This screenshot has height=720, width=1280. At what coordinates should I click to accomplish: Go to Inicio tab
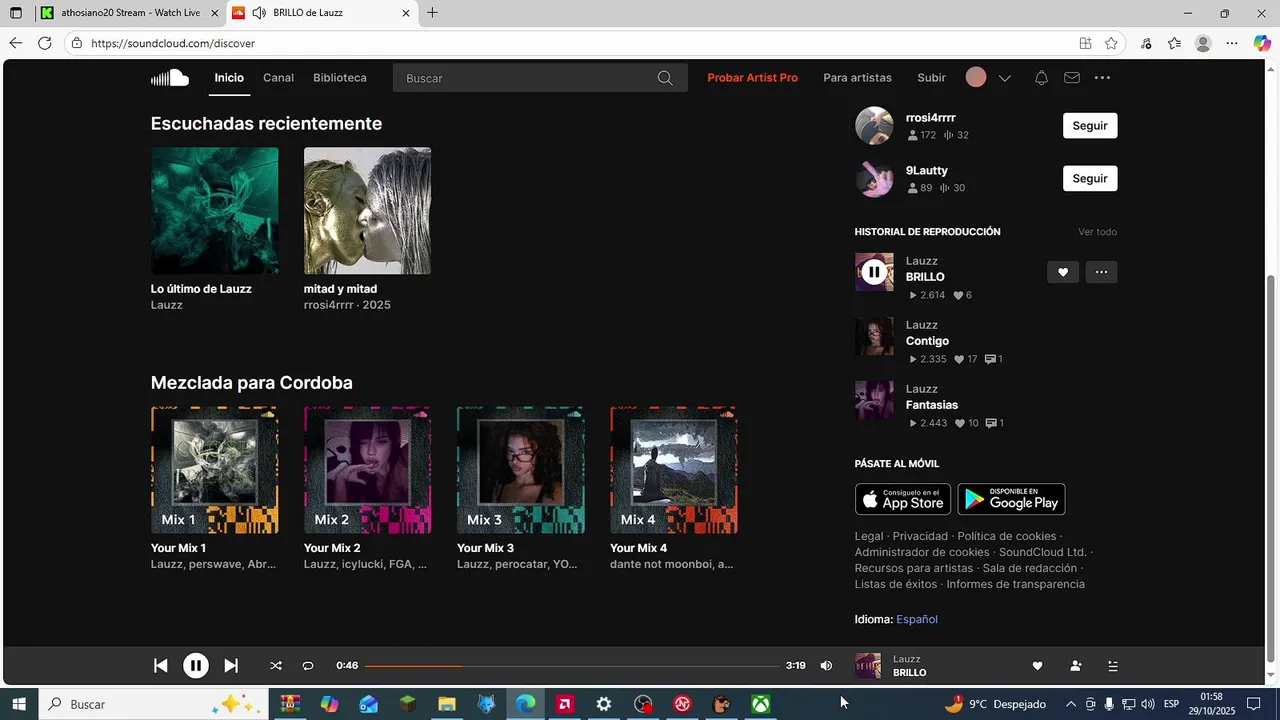(229, 78)
